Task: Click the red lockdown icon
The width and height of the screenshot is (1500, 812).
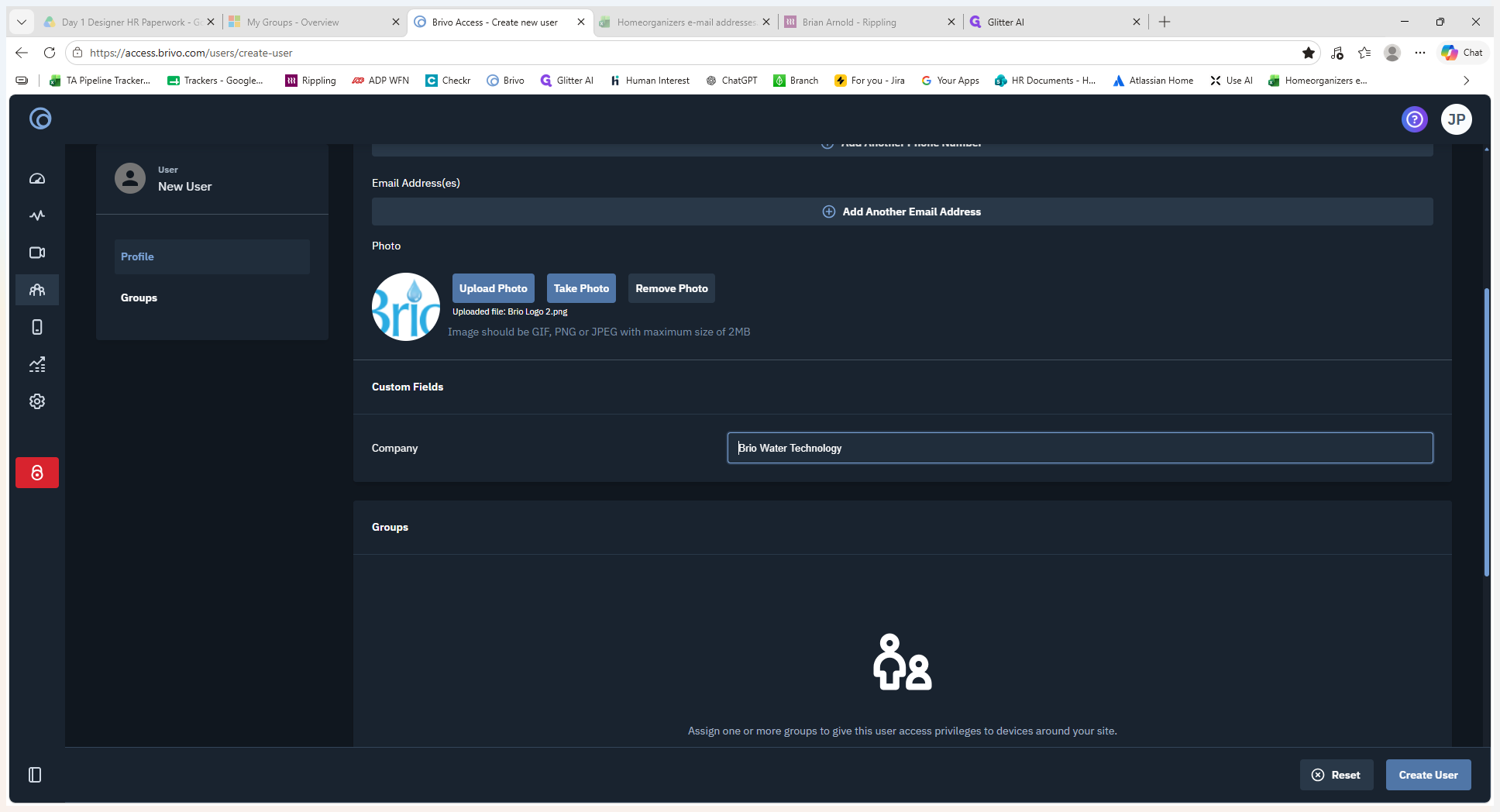Action: click(x=37, y=473)
